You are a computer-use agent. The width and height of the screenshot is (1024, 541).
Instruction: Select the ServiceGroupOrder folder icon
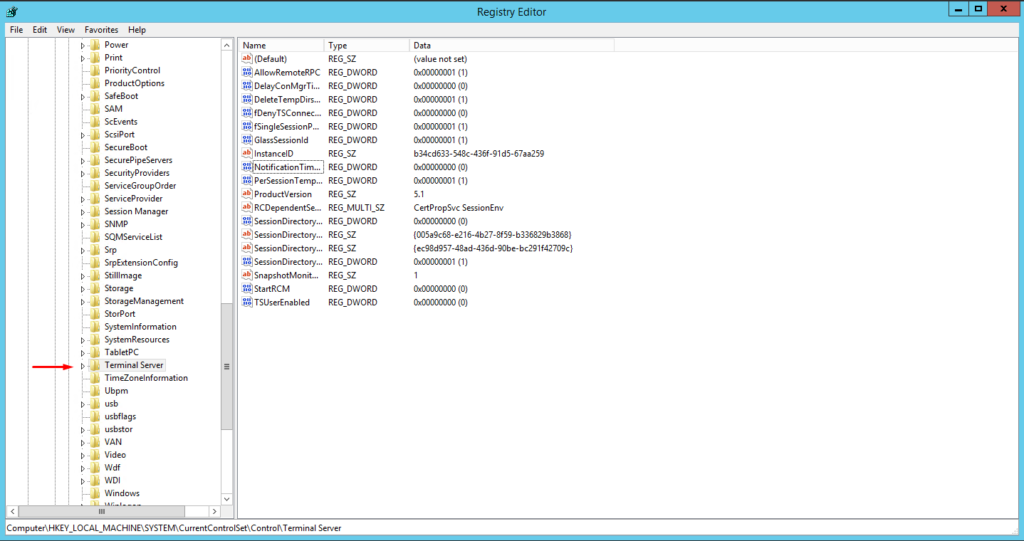tap(95, 186)
